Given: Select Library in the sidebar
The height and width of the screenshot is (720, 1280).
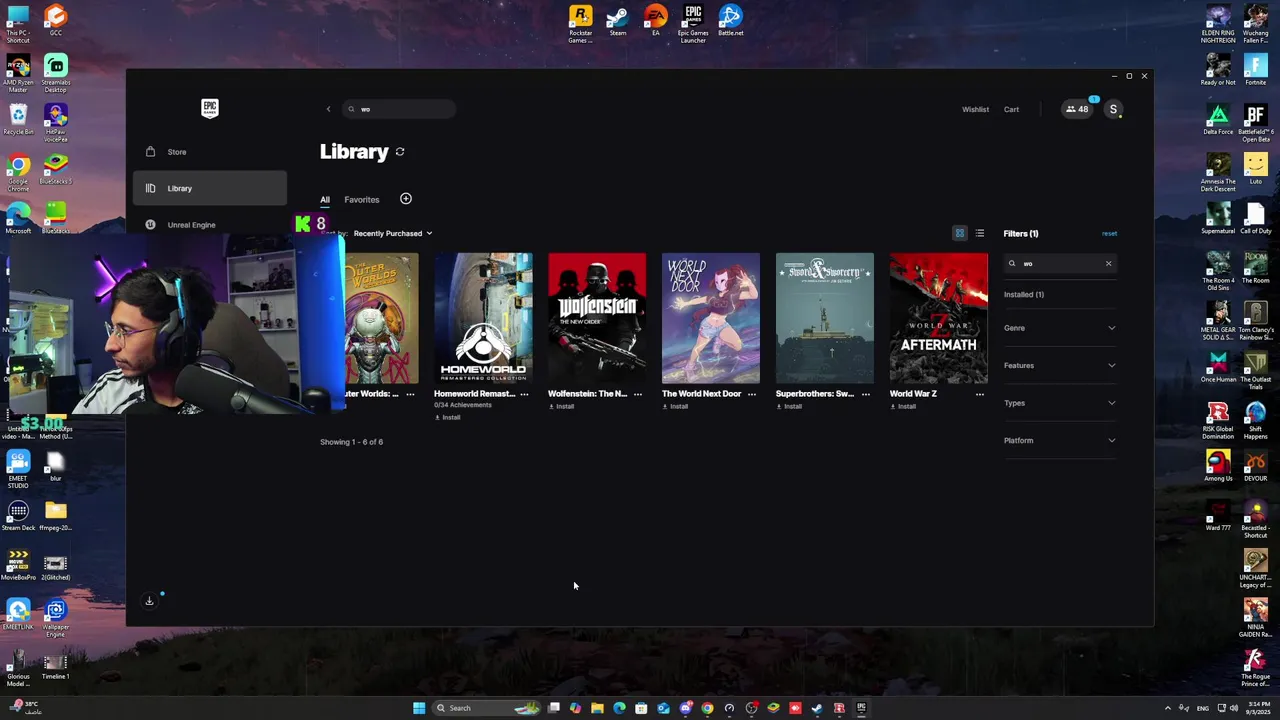Looking at the screenshot, I should click(x=210, y=188).
